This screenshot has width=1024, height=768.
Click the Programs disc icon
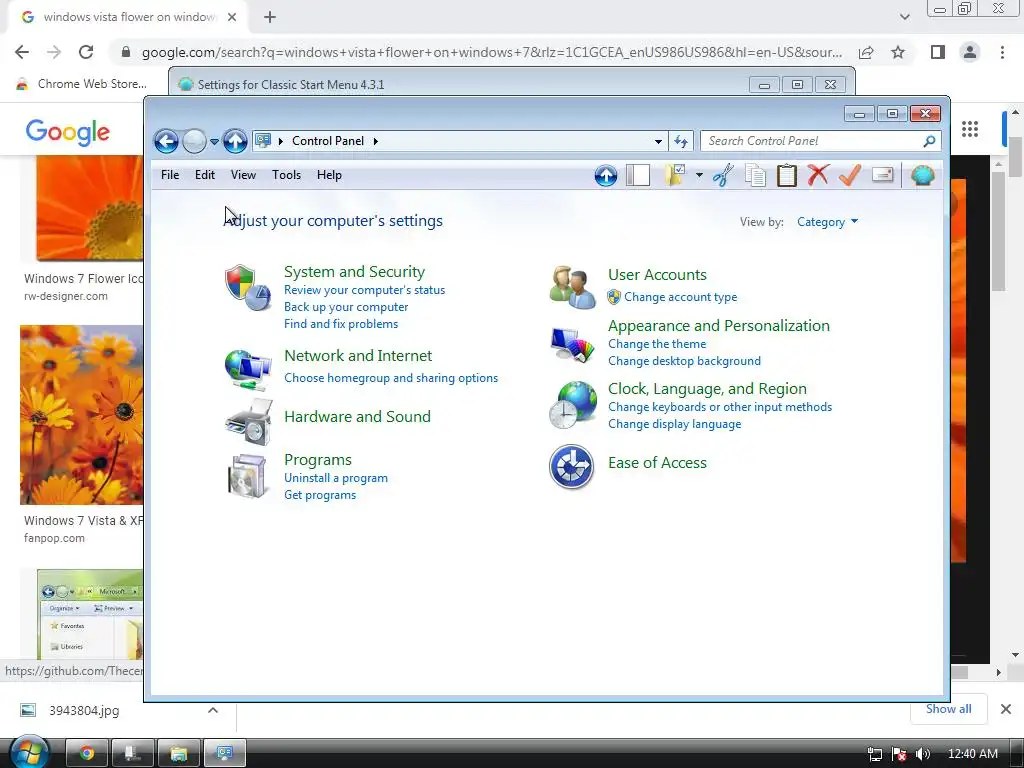tap(248, 476)
